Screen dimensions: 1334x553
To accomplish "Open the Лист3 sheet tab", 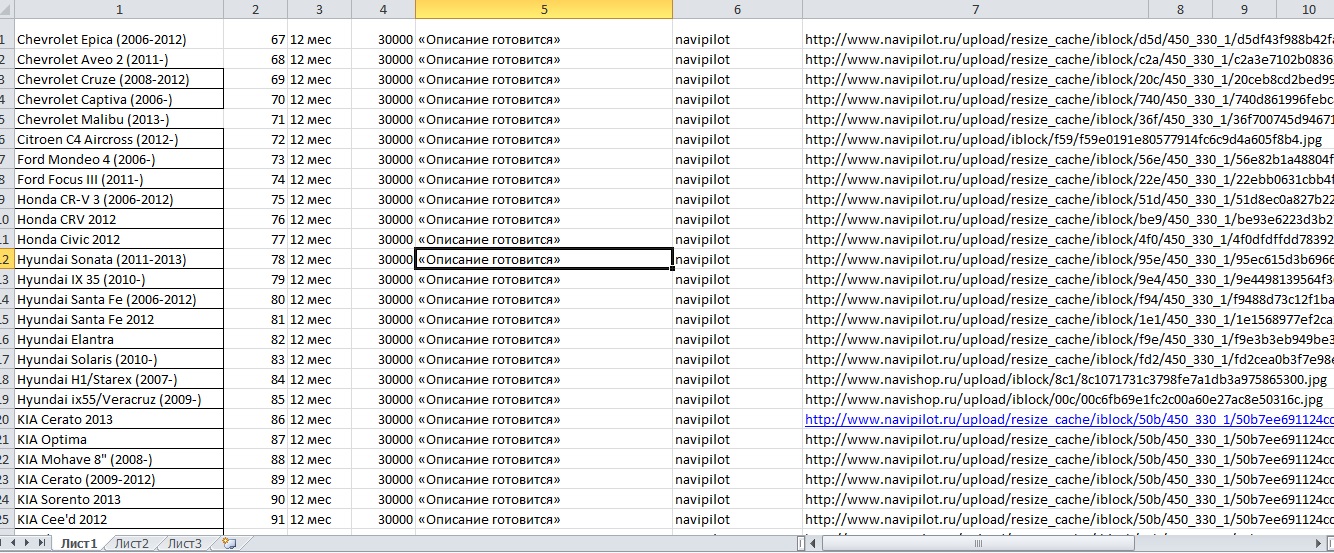I will pos(184,544).
